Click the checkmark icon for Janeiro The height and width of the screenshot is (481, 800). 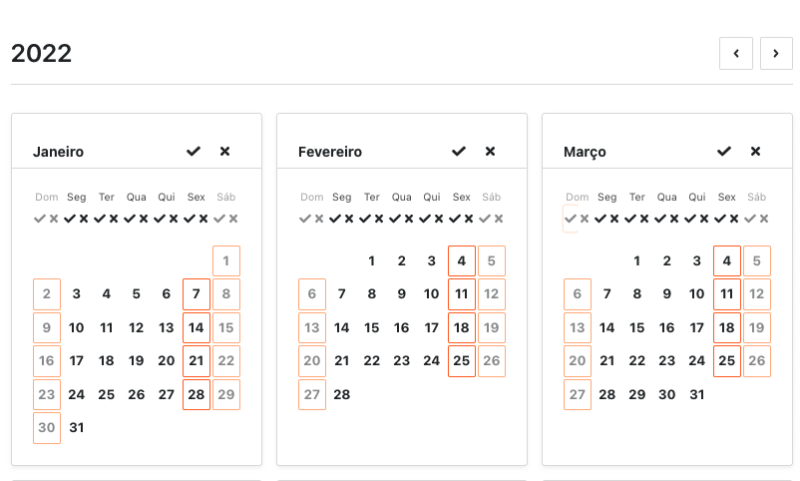click(193, 151)
